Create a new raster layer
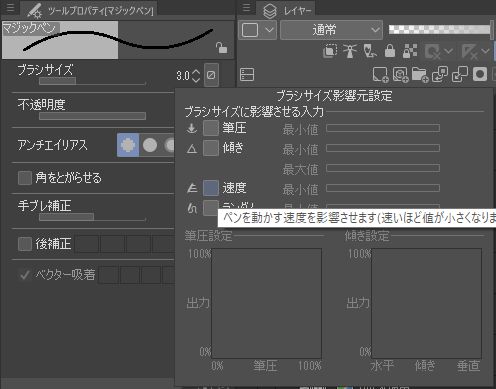This screenshot has height=389, width=496. 380,75
